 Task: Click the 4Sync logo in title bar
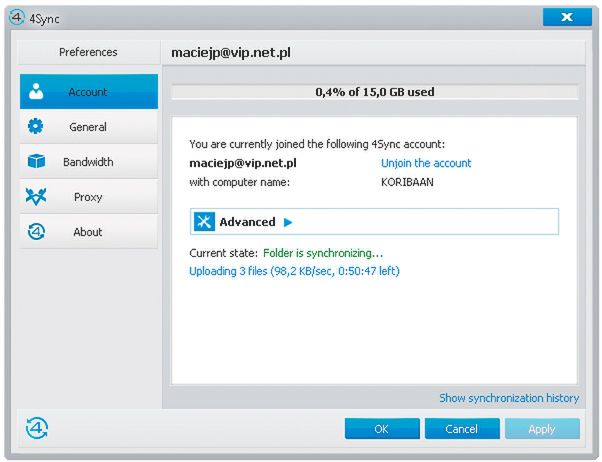tap(17, 18)
